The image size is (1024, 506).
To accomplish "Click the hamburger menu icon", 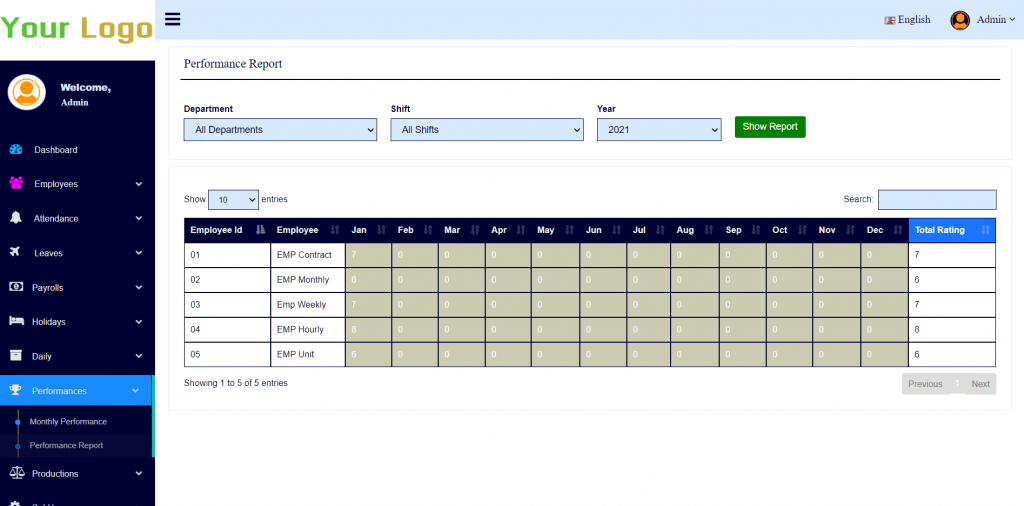I will point(173,19).
